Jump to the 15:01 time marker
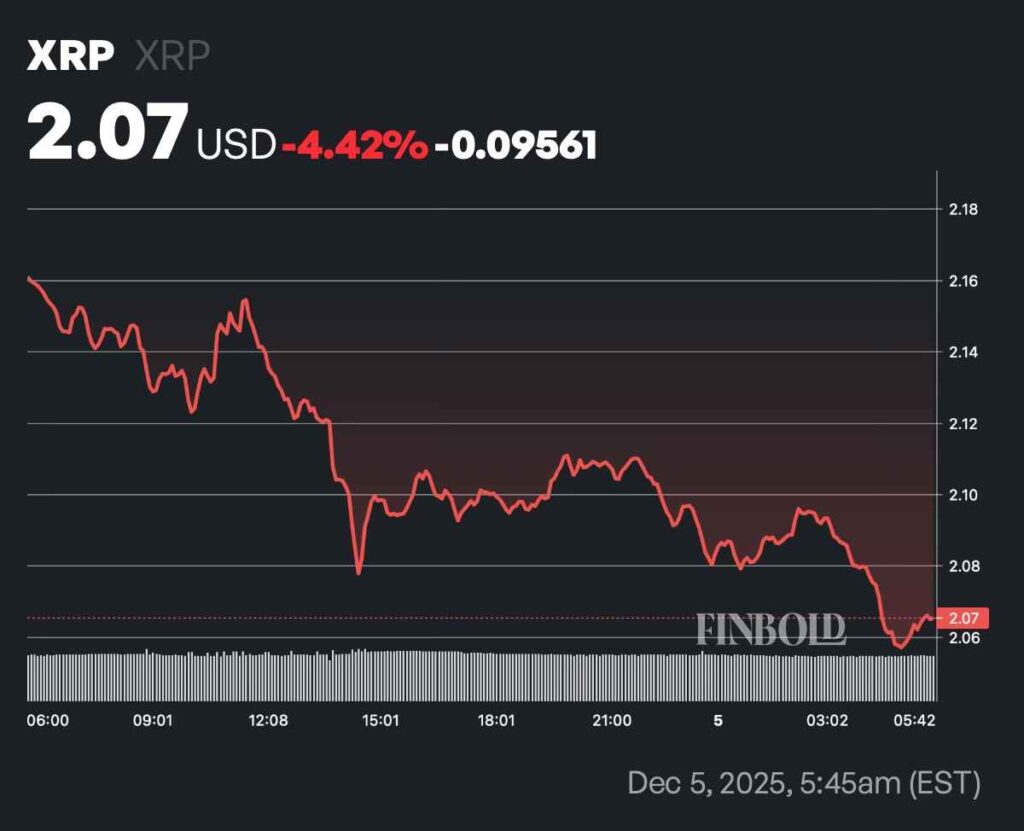Screen dimensions: 1024x831 pyautogui.click(x=381, y=720)
